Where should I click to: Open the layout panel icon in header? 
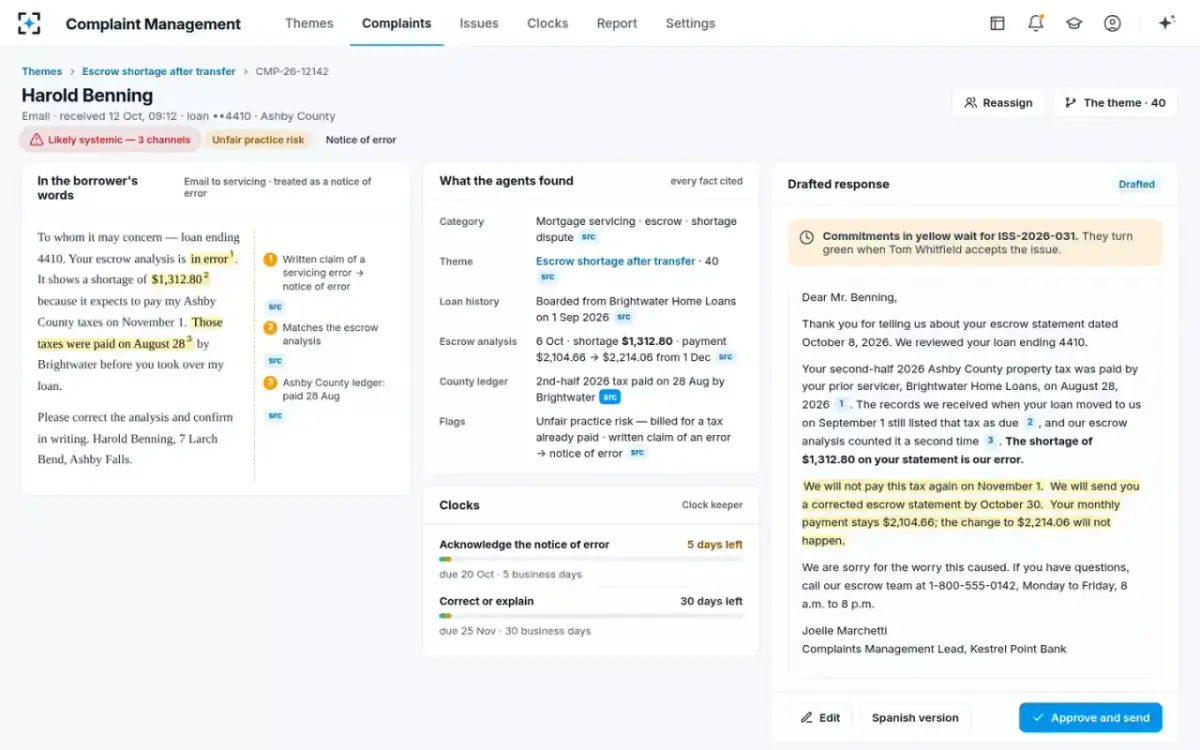(x=997, y=23)
